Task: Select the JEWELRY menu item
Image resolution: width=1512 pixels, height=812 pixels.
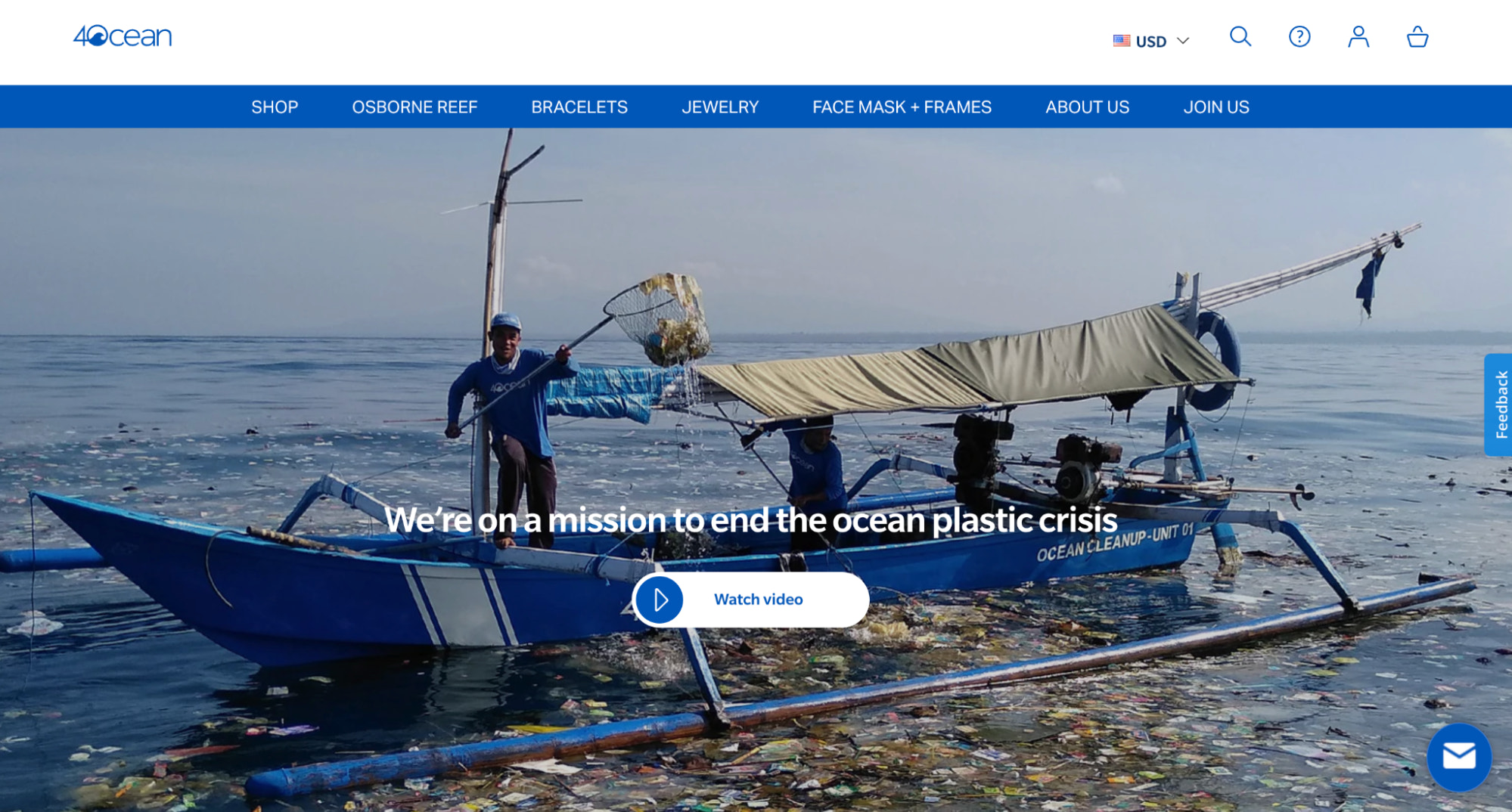Action: coord(720,107)
